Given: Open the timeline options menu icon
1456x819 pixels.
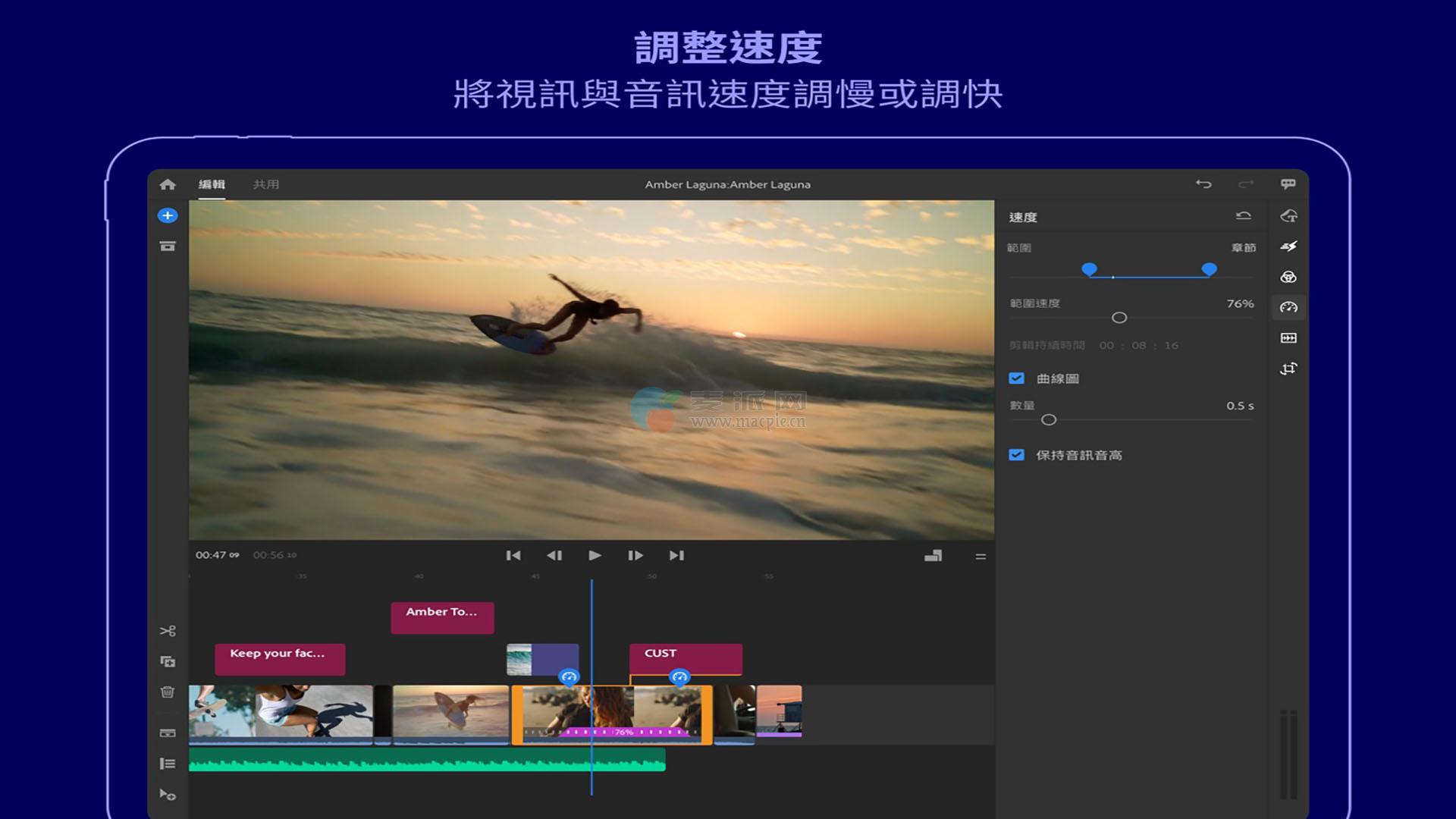Looking at the screenshot, I should click(981, 557).
